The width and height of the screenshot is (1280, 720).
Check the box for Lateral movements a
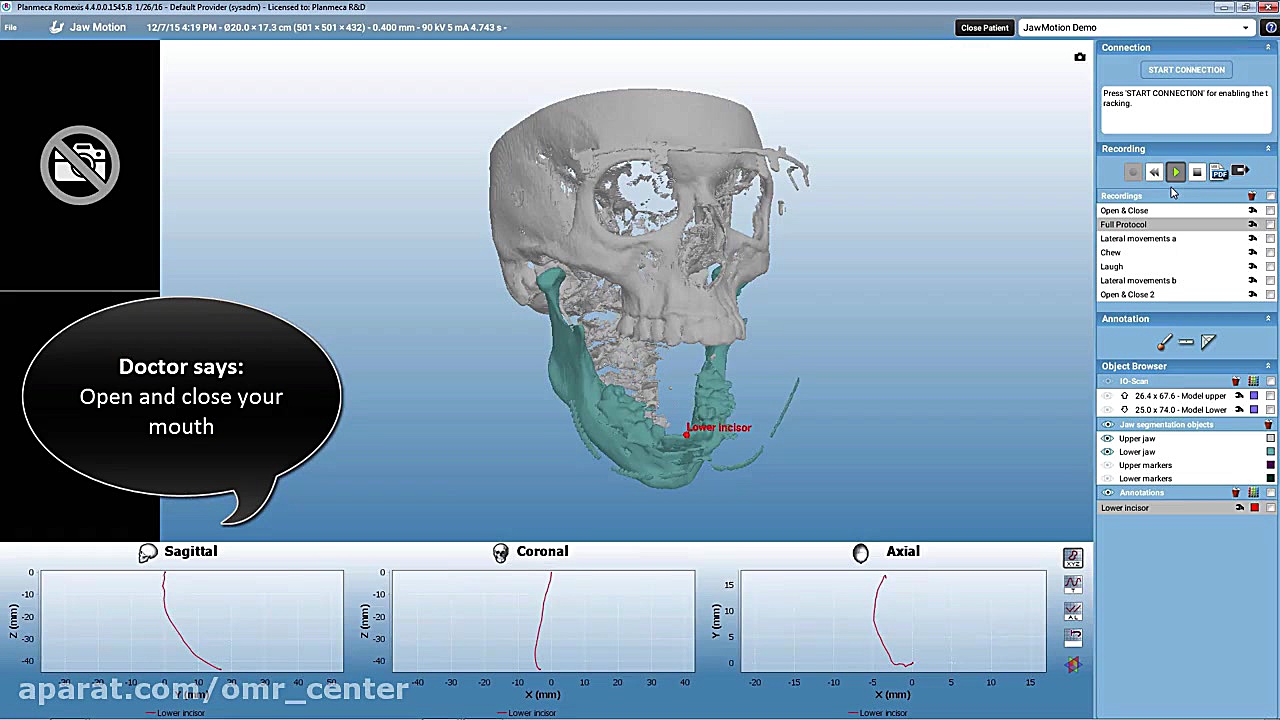(1270, 239)
